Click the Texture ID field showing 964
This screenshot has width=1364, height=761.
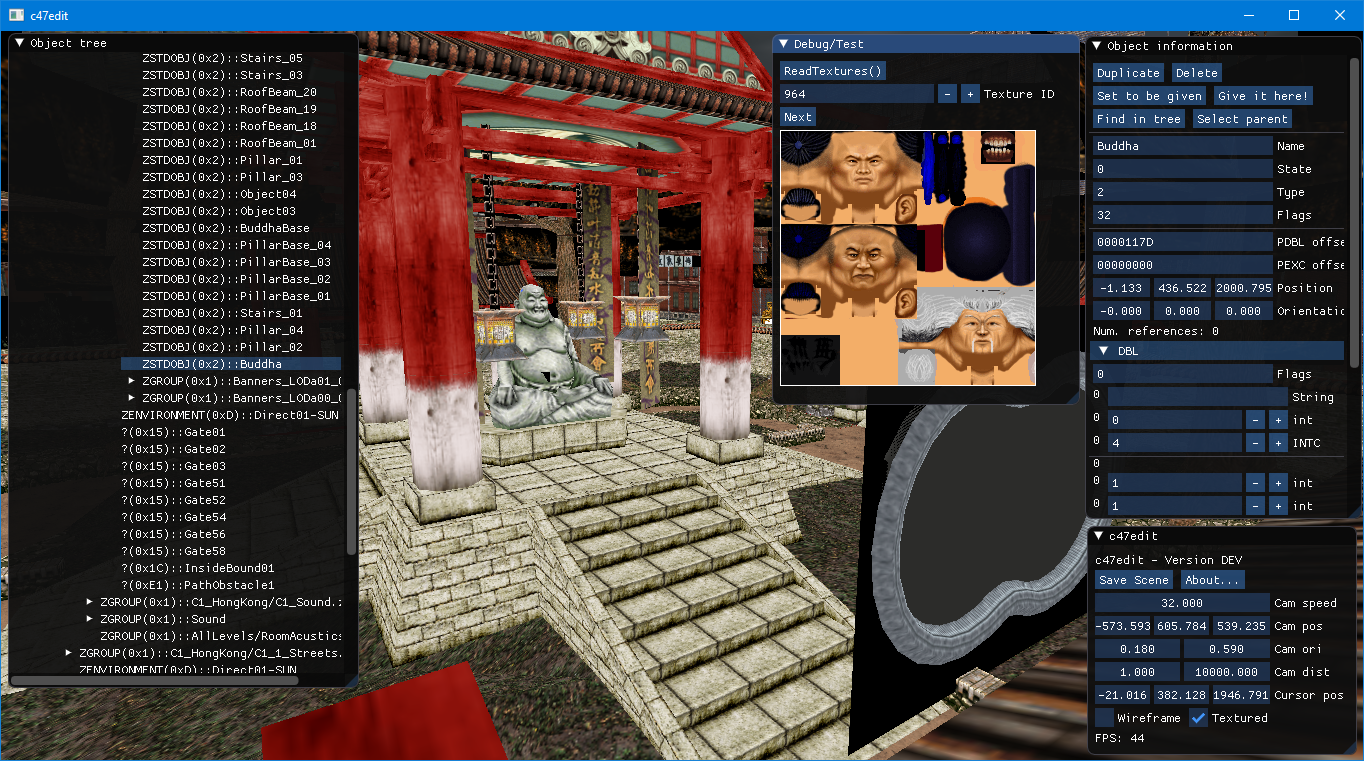pos(857,94)
